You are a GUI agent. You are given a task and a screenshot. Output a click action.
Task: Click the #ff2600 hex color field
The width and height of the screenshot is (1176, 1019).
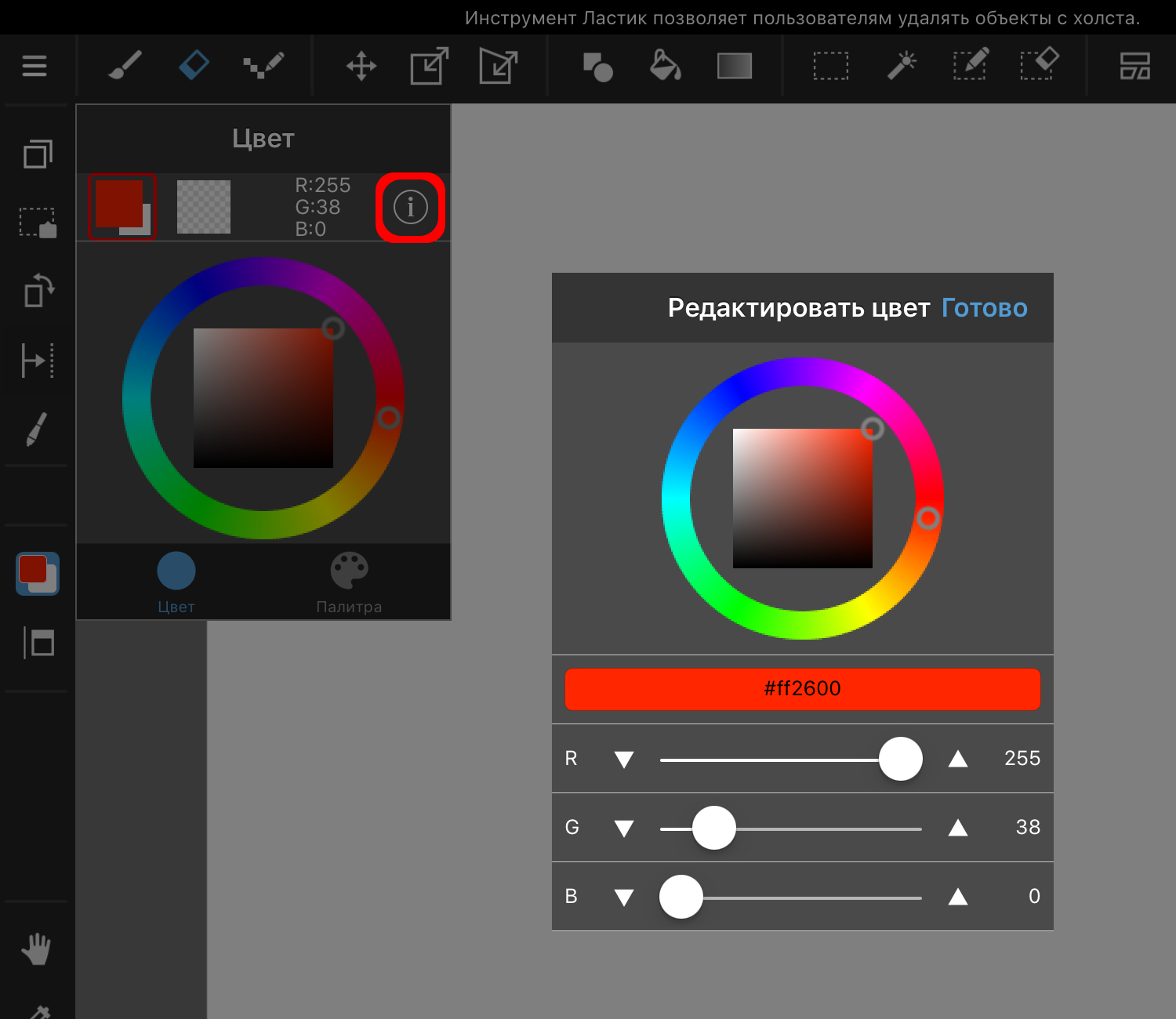tap(803, 689)
